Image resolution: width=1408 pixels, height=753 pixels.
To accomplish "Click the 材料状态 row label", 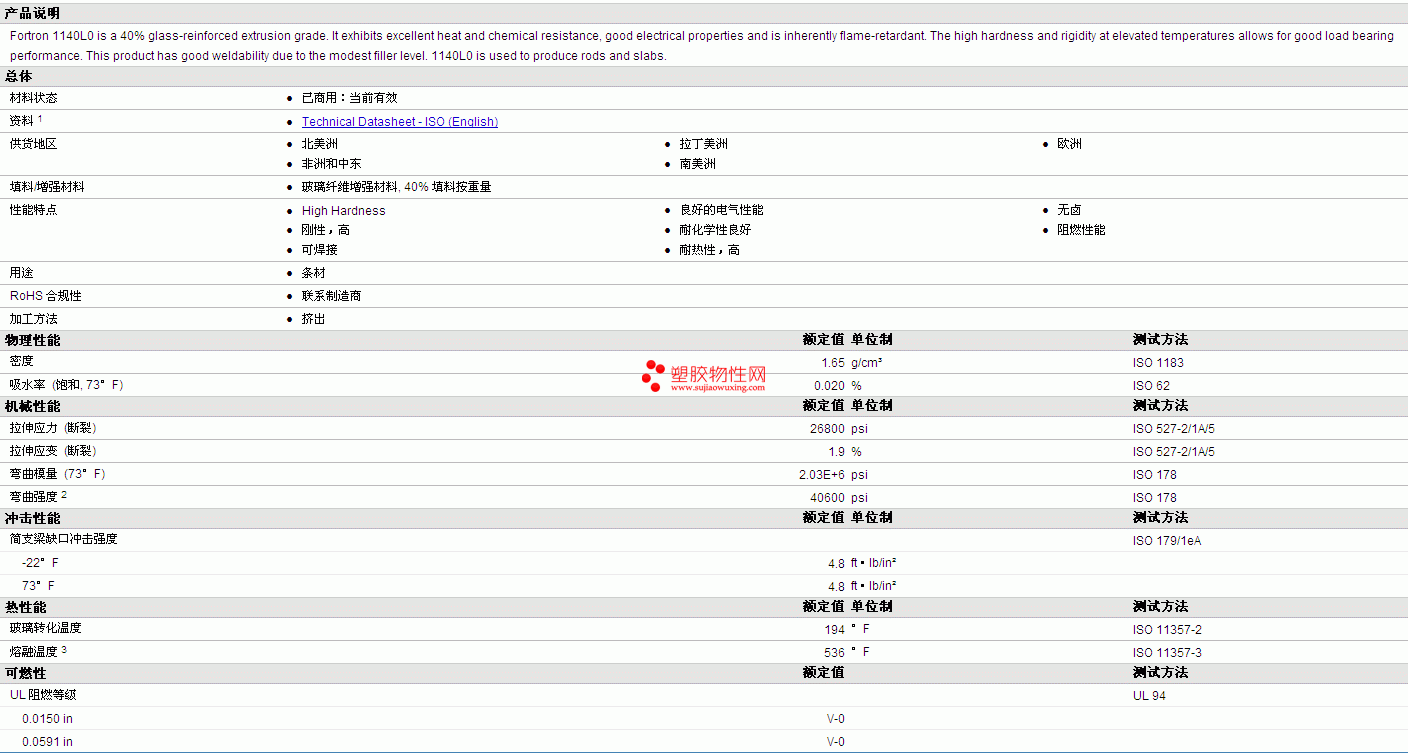I will (x=33, y=98).
